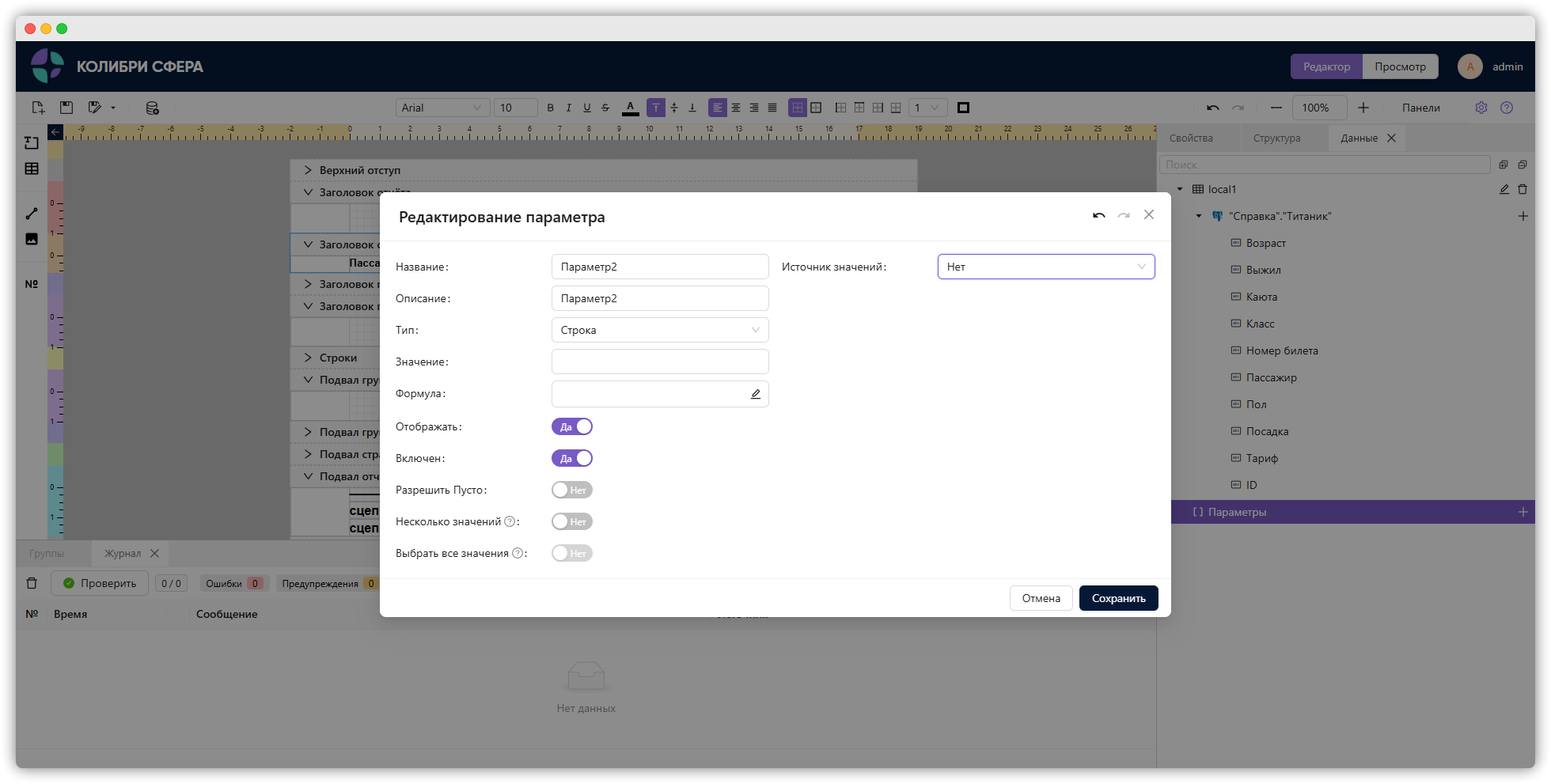Open the Arial font family dropdown
This screenshot has width=1551, height=784.
point(442,108)
